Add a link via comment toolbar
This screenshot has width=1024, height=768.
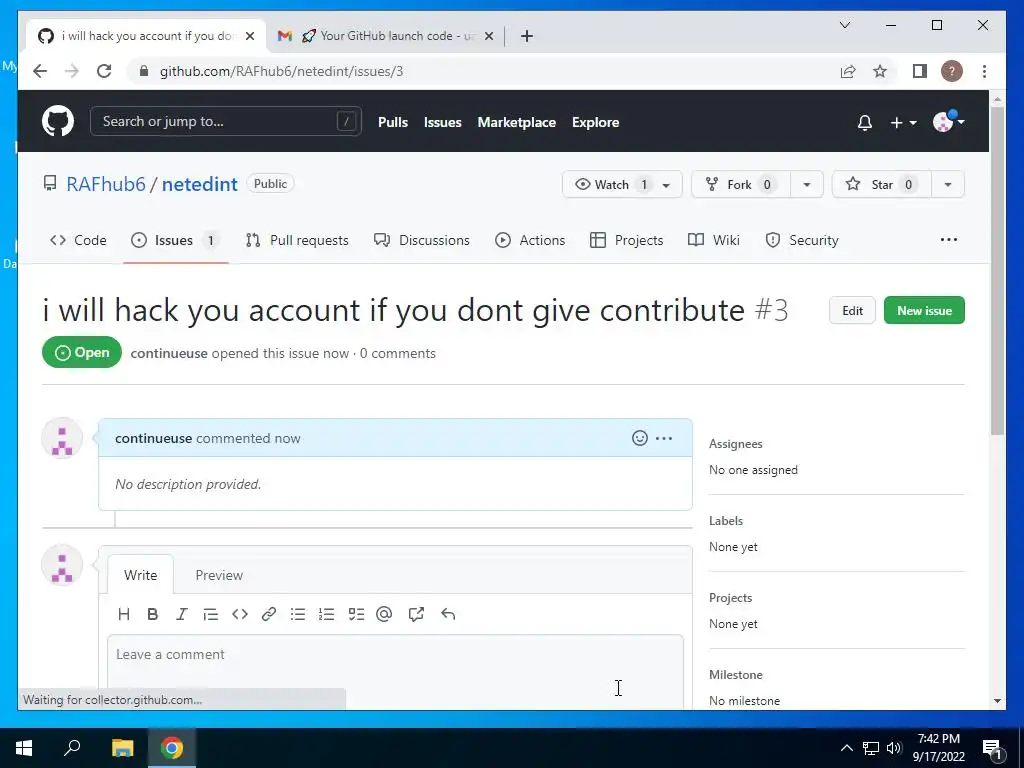pyautogui.click(x=268, y=614)
